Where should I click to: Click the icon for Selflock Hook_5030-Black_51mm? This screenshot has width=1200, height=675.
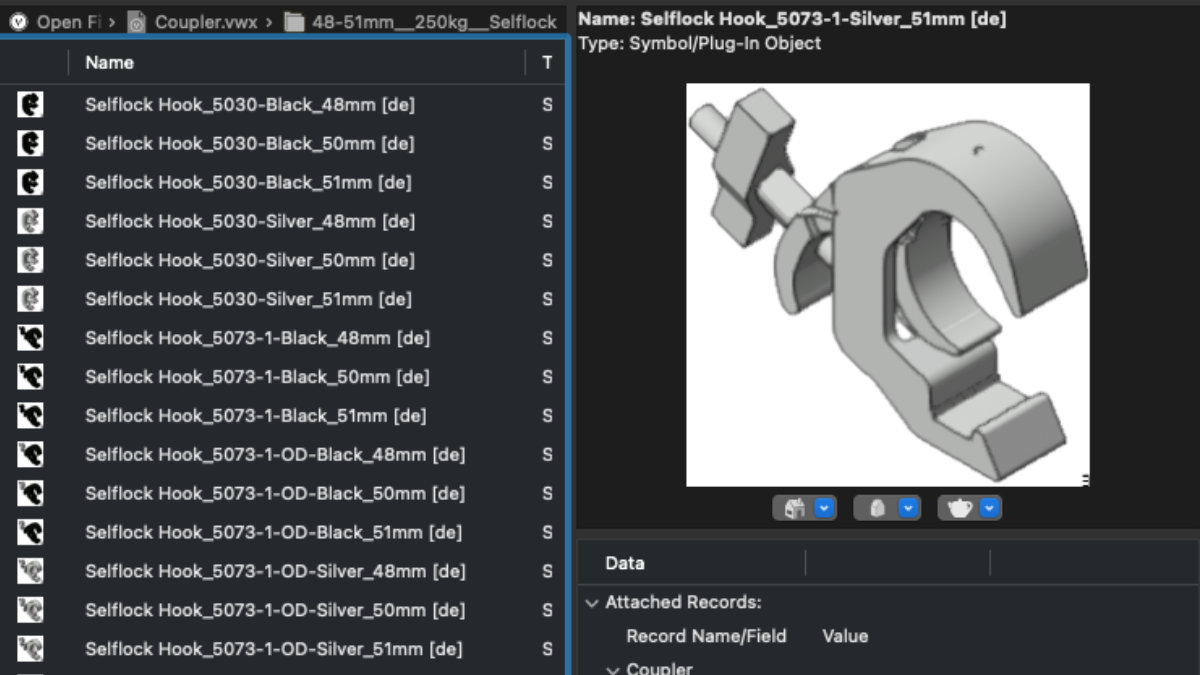30,182
